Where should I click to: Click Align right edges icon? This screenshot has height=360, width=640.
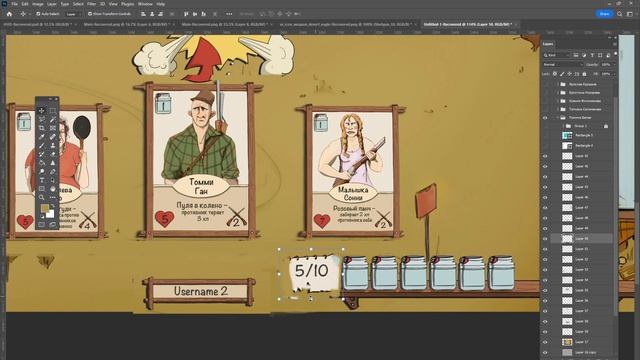coord(161,14)
